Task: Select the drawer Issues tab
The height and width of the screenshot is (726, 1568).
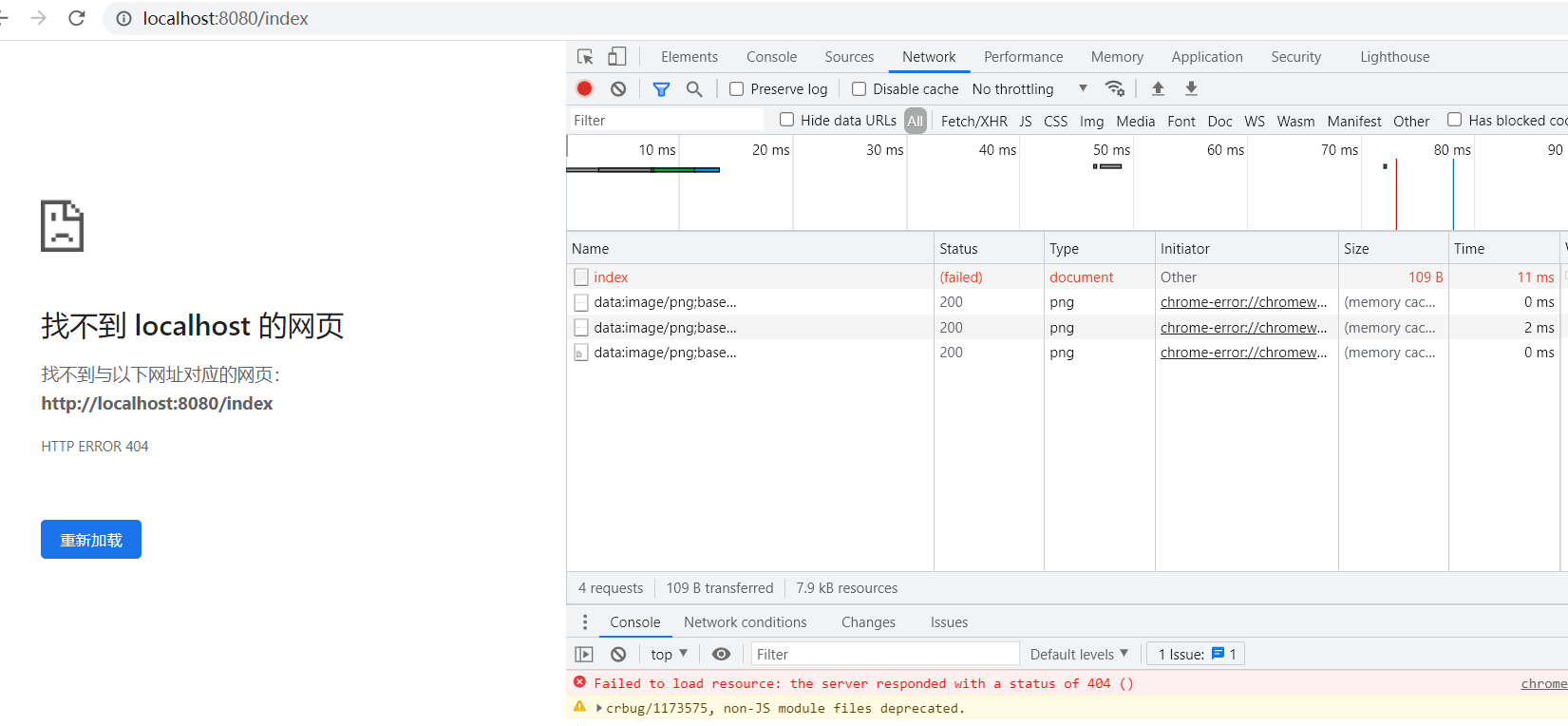Action: [x=949, y=622]
